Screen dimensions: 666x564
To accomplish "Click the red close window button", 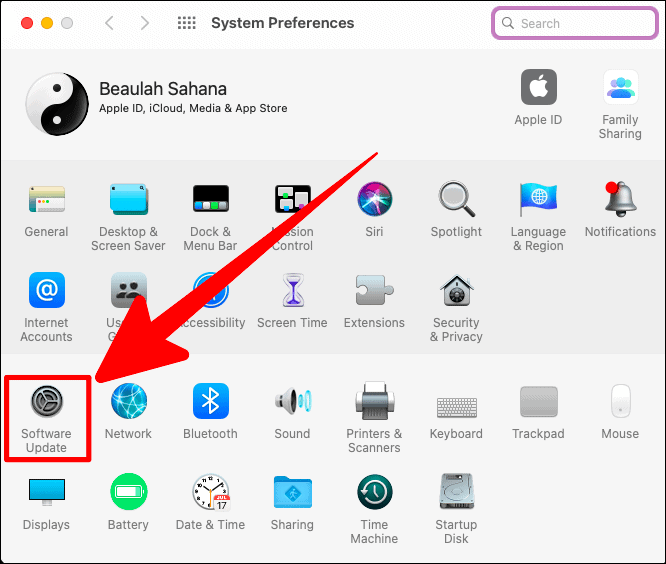I will coord(27,23).
